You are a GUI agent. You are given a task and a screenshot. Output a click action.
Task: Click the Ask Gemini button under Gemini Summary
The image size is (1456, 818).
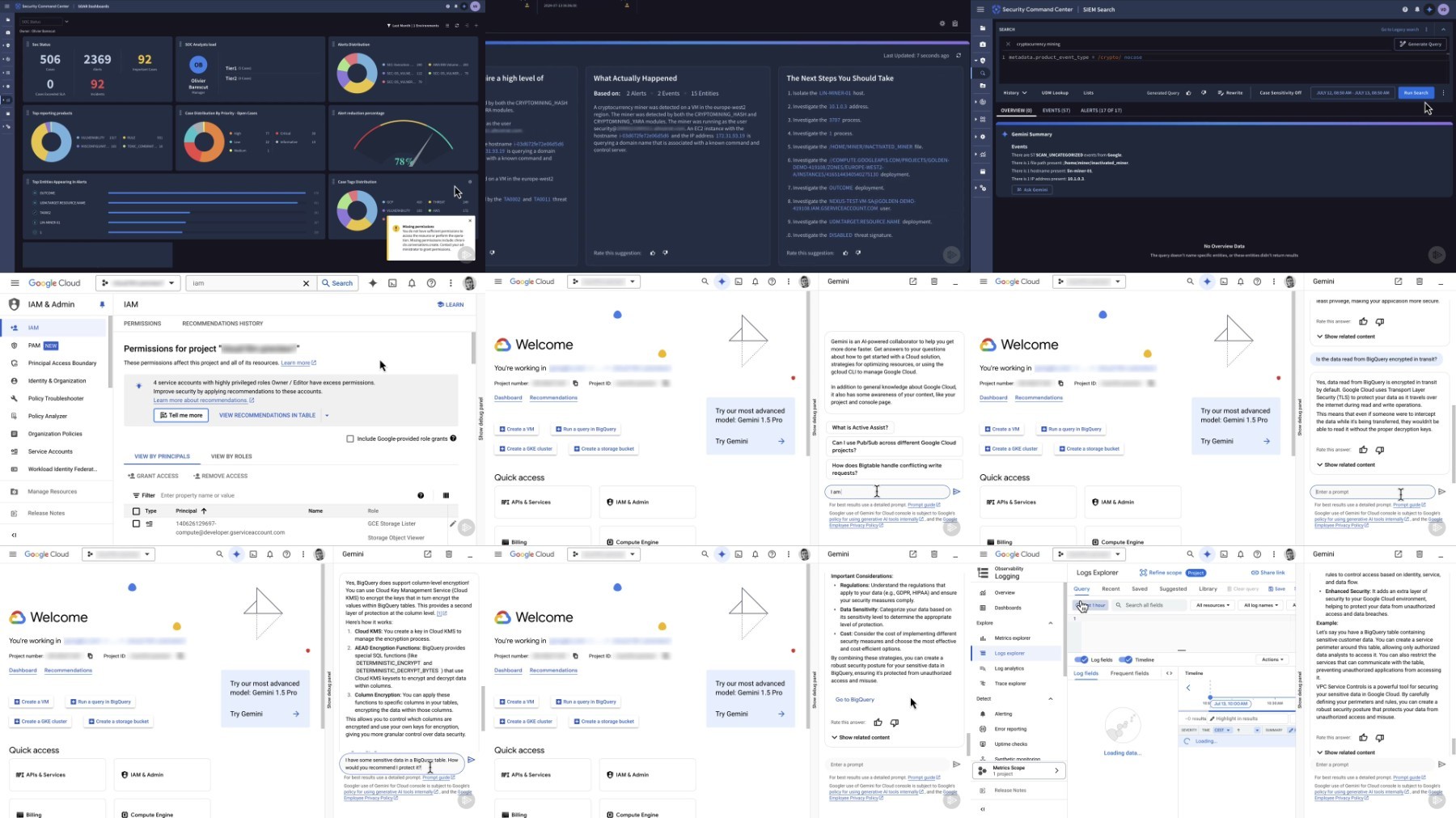coord(1032,189)
